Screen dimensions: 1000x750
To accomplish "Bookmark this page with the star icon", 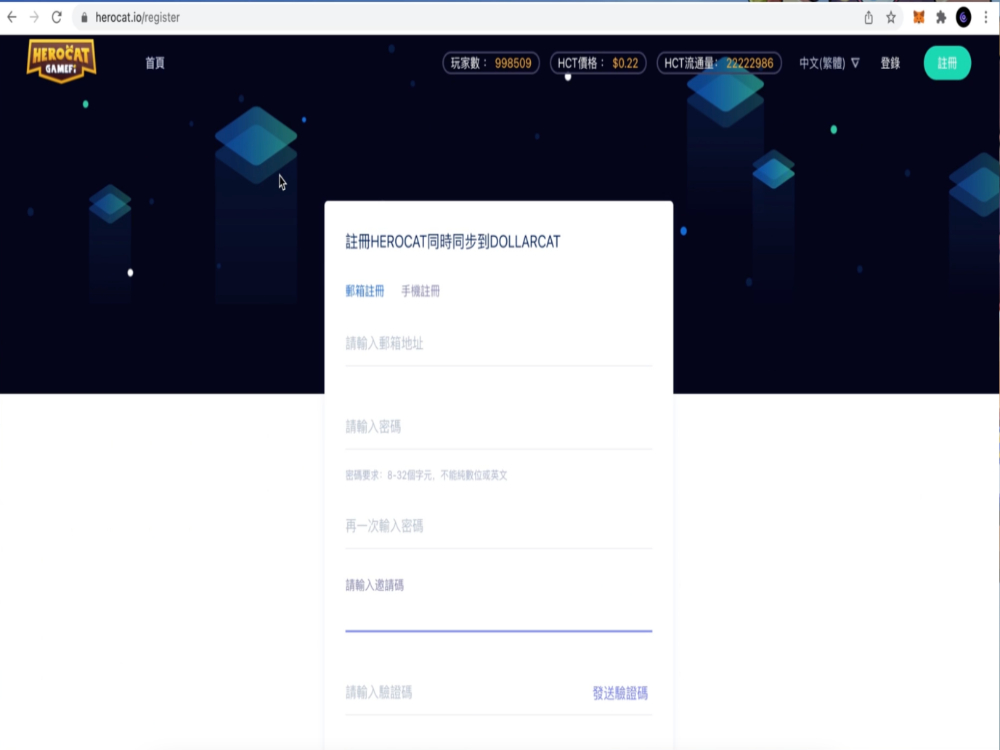I will 891,18.
